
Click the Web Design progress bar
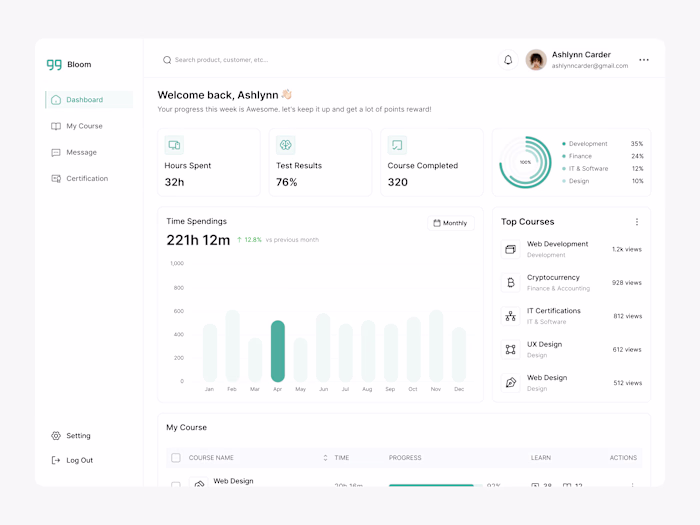(436, 485)
